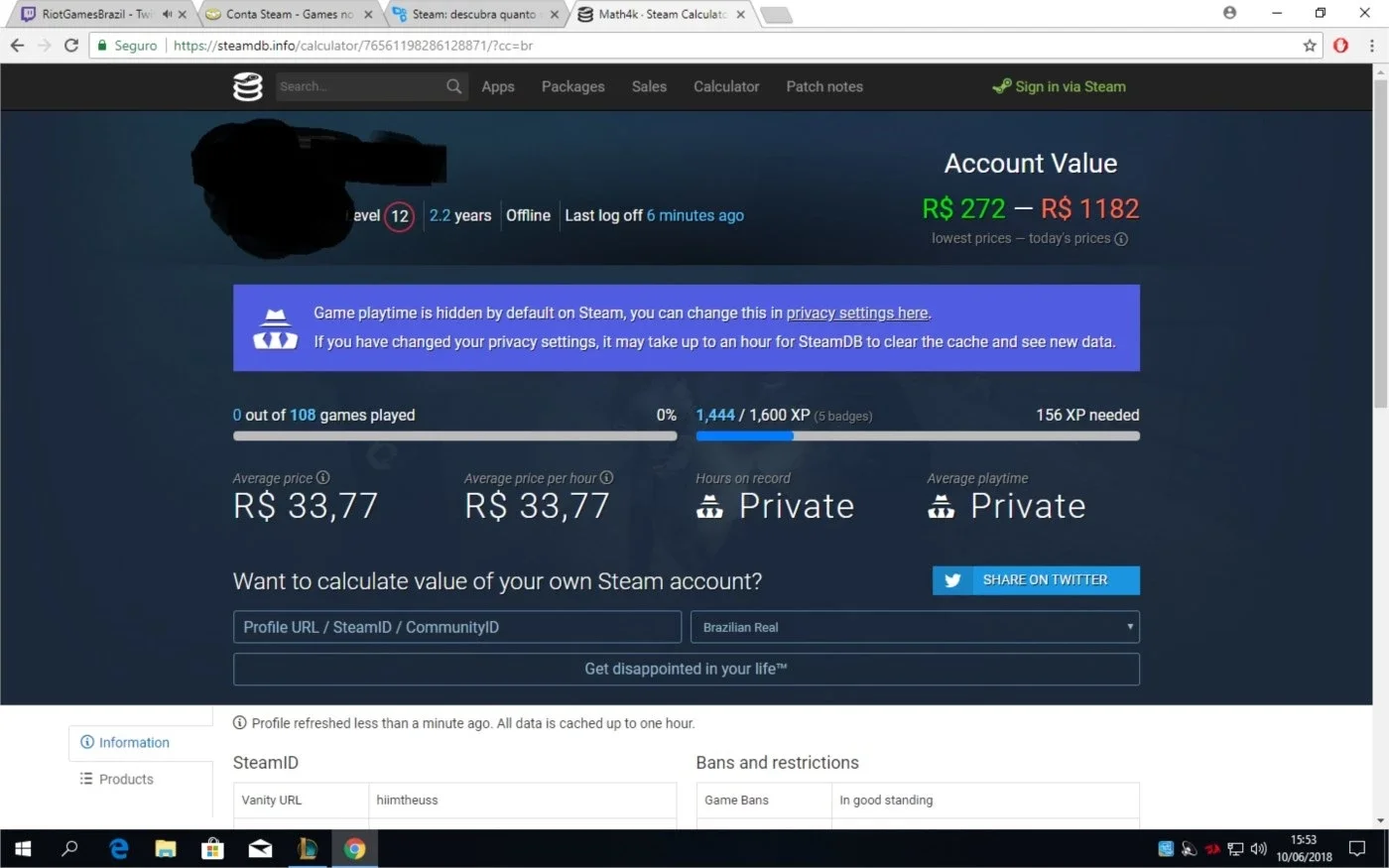1389x868 pixels.
Task: Close the Conta Steam tab
Action: point(368,14)
